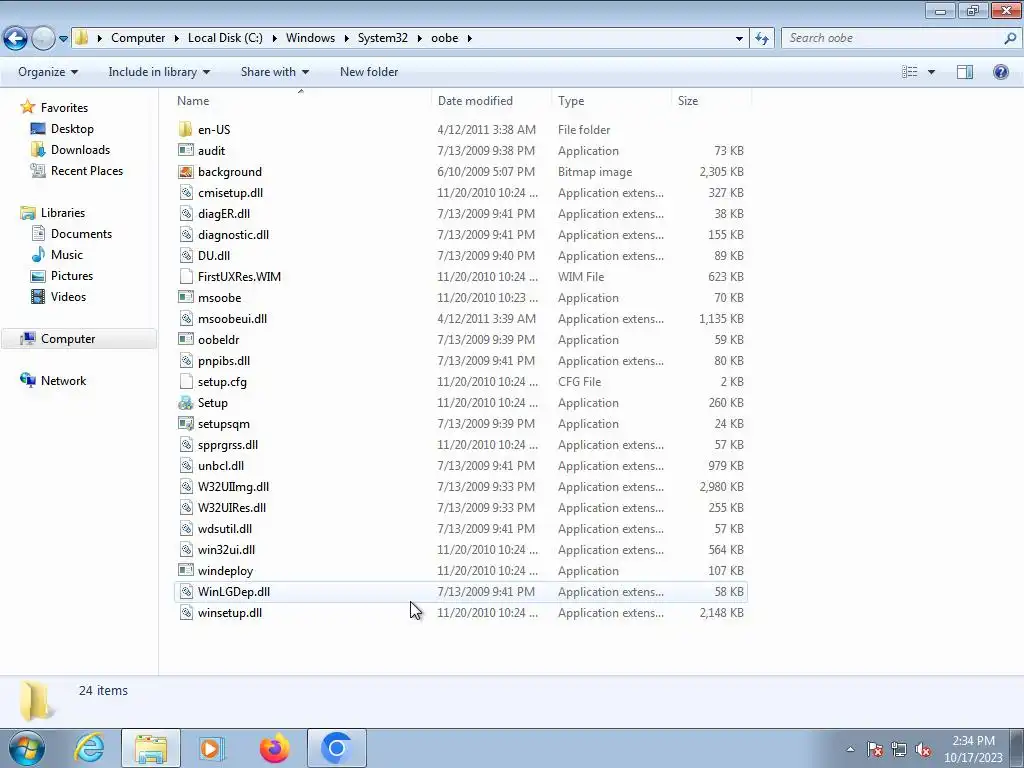The height and width of the screenshot is (768, 1024).
Task: Click the Refresh button beside address bar
Action: pos(761,39)
